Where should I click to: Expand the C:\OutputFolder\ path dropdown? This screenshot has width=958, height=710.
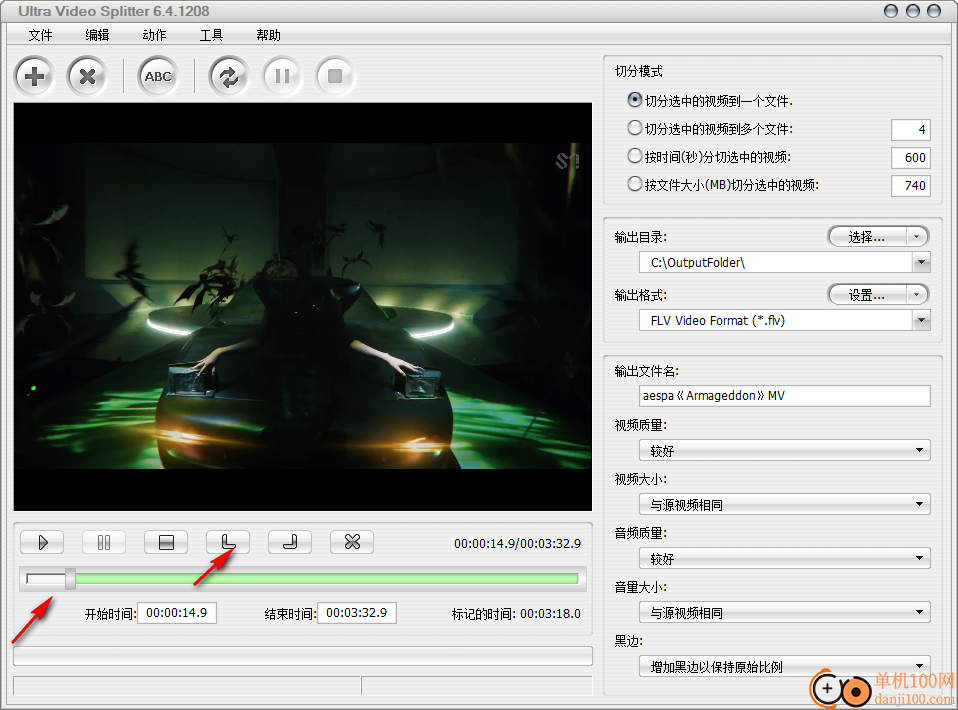pos(921,263)
